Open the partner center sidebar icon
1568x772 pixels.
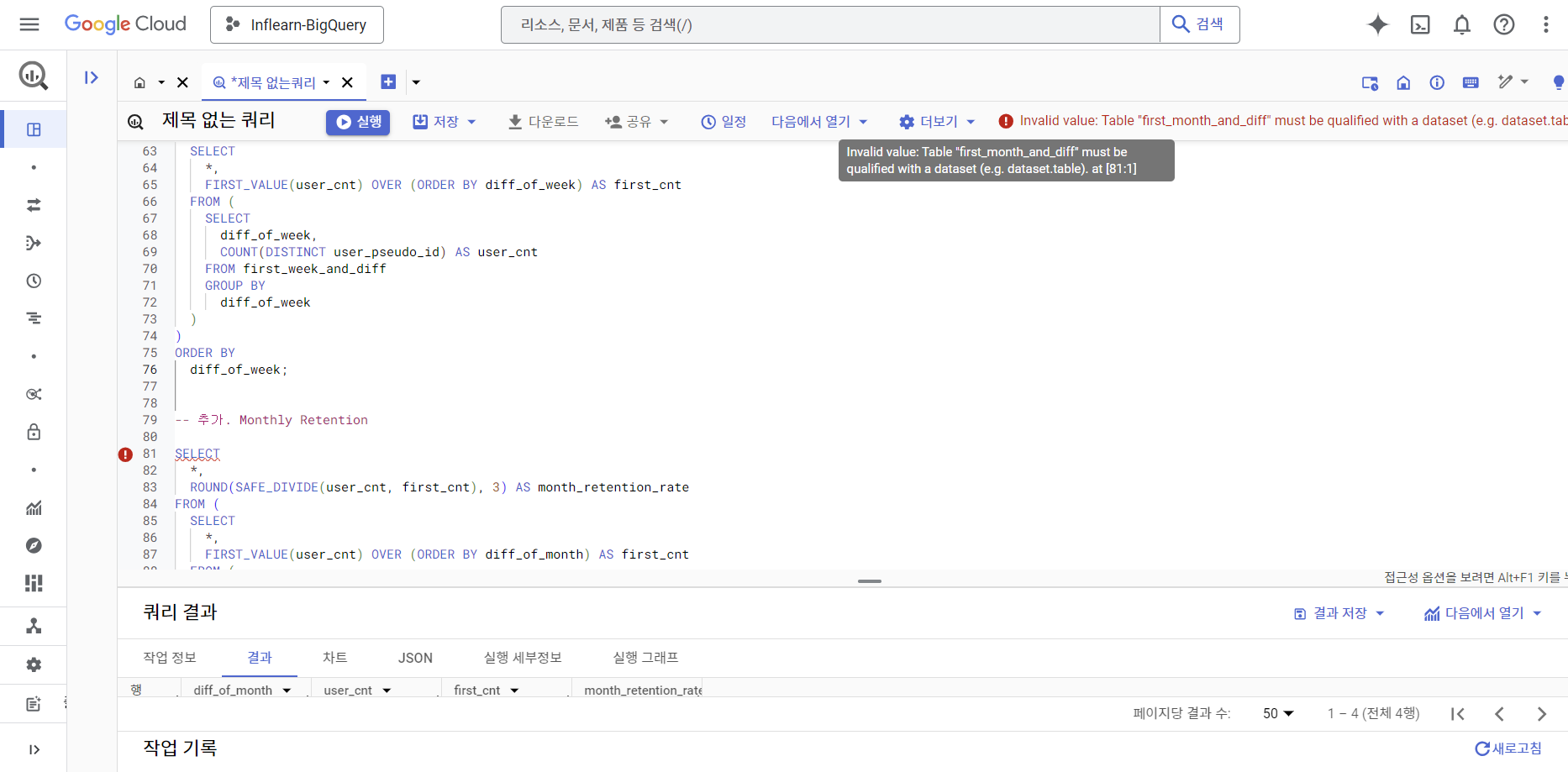click(34, 626)
